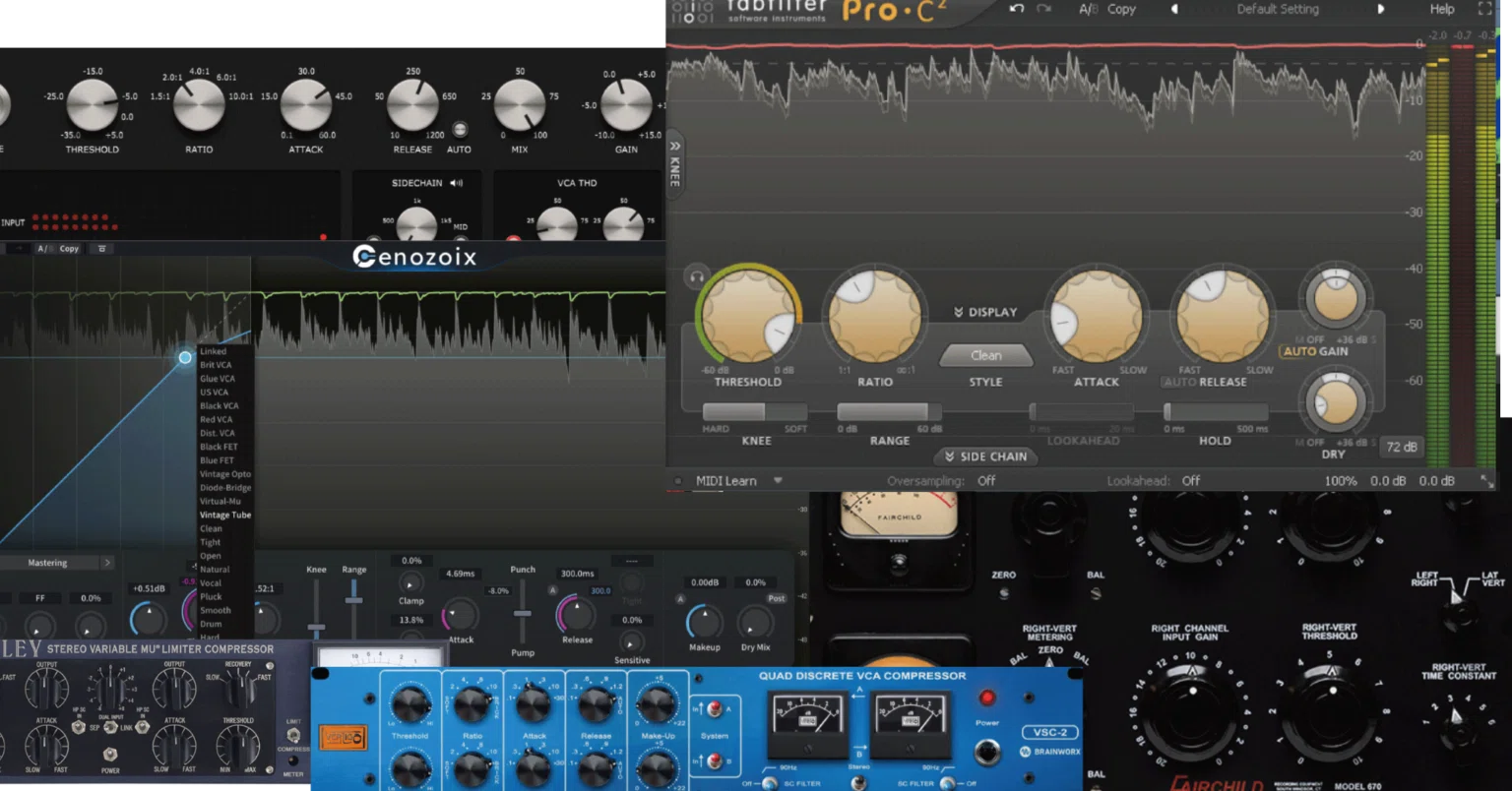Click the 72 dB meter range button

pyautogui.click(x=1401, y=447)
